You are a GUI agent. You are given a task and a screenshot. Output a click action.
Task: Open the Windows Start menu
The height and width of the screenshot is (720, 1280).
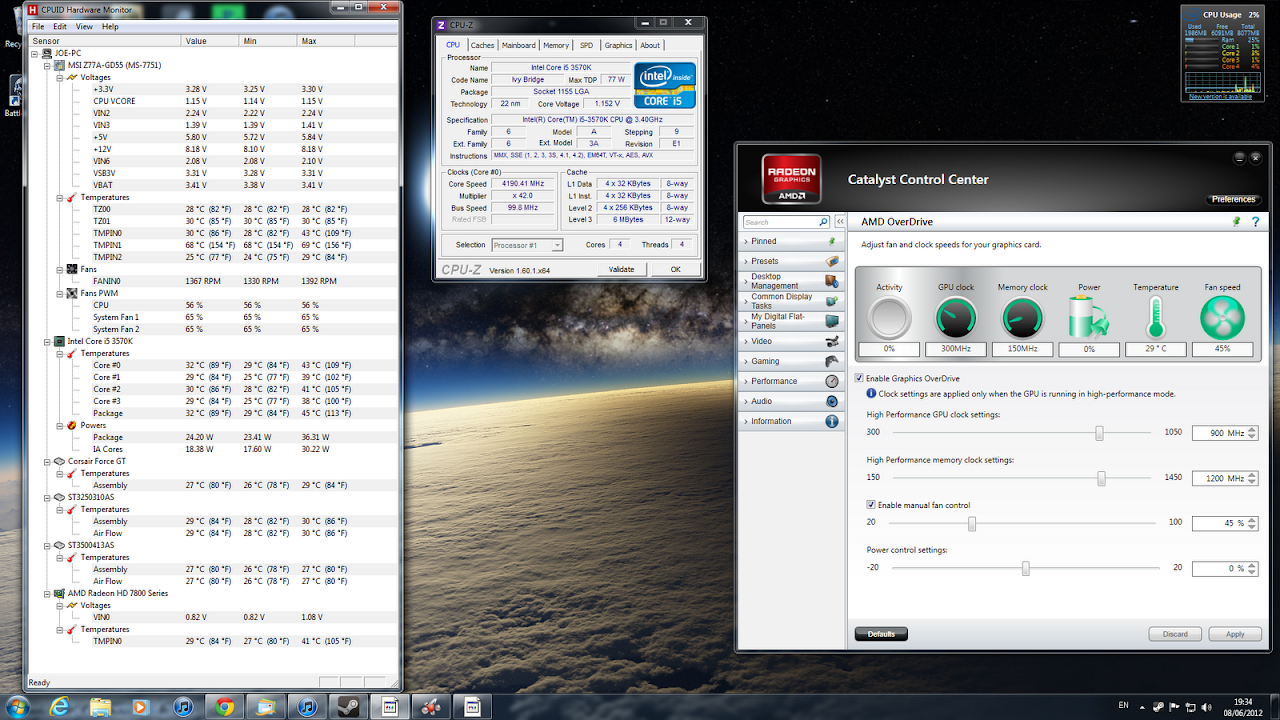(x=18, y=706)
